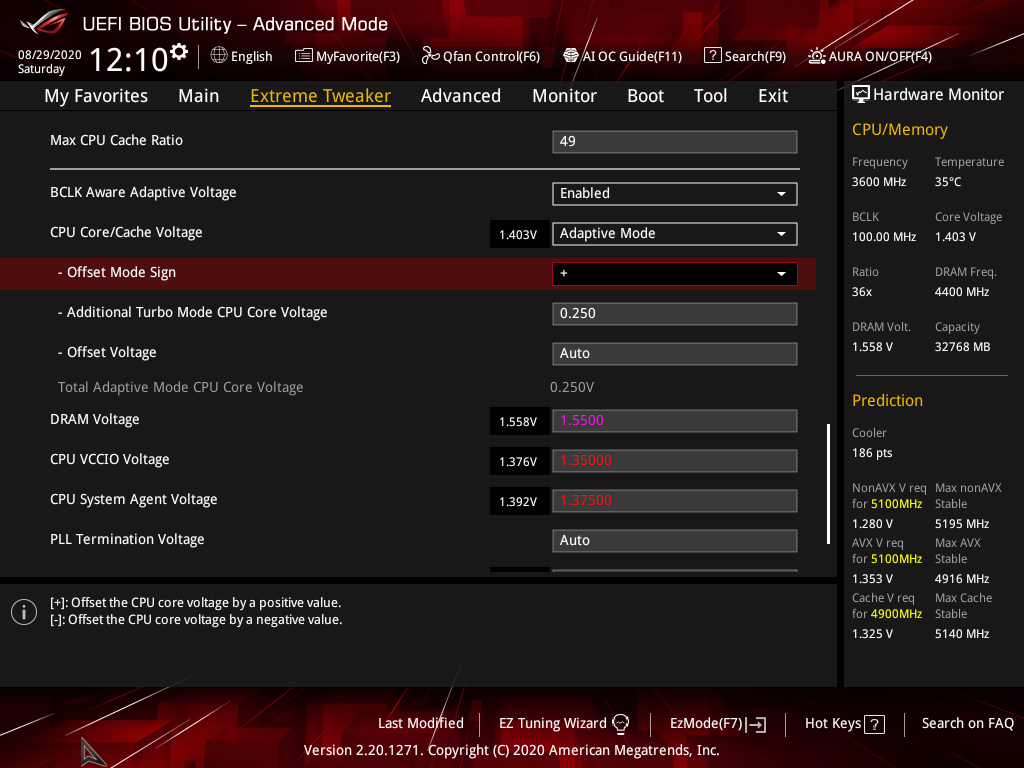Click the info icon beside help text
Image resolution: width=1024 pixels, height=768 pixels.
click(x=24, y=612)
